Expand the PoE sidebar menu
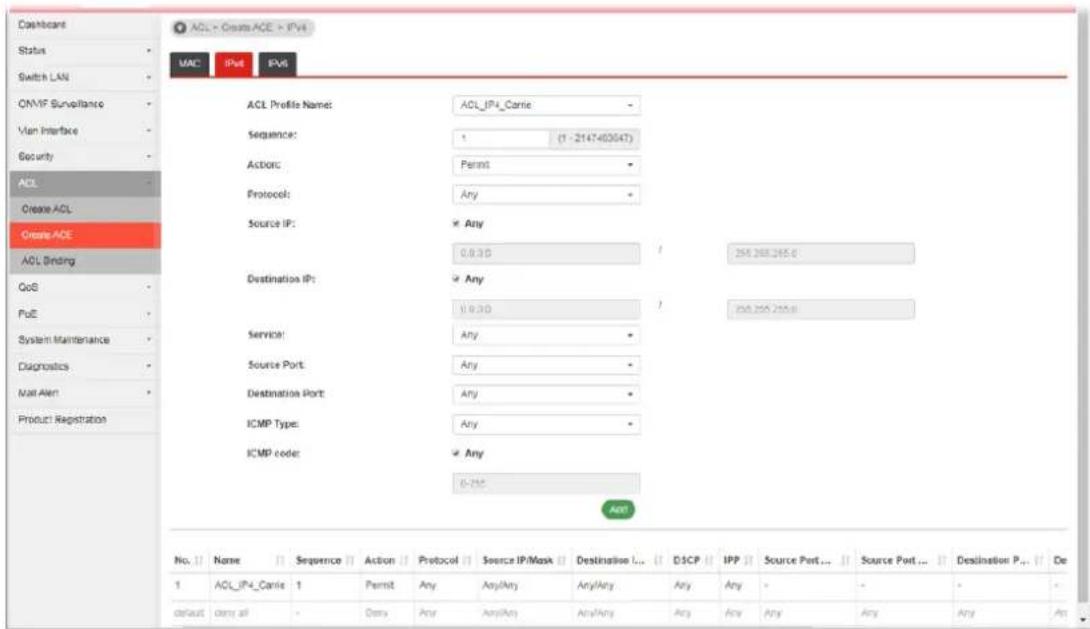This screenshot has width=1090, height=629. pyautogui.click(x=84, y=313)
